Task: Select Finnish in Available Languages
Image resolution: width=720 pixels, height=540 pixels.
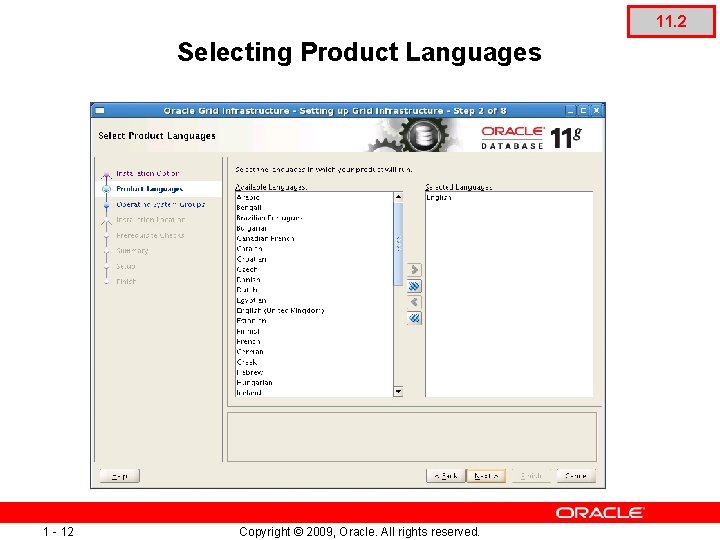Action: click(x=314, y=331)
